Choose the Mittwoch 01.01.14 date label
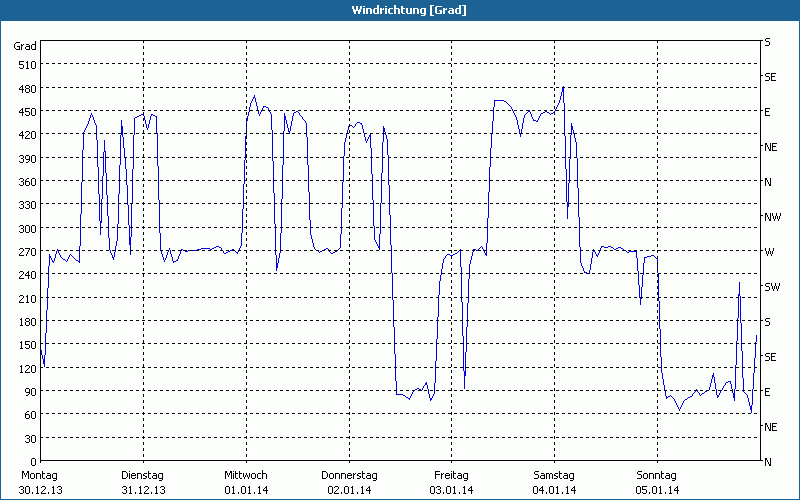 click(245, 483)
